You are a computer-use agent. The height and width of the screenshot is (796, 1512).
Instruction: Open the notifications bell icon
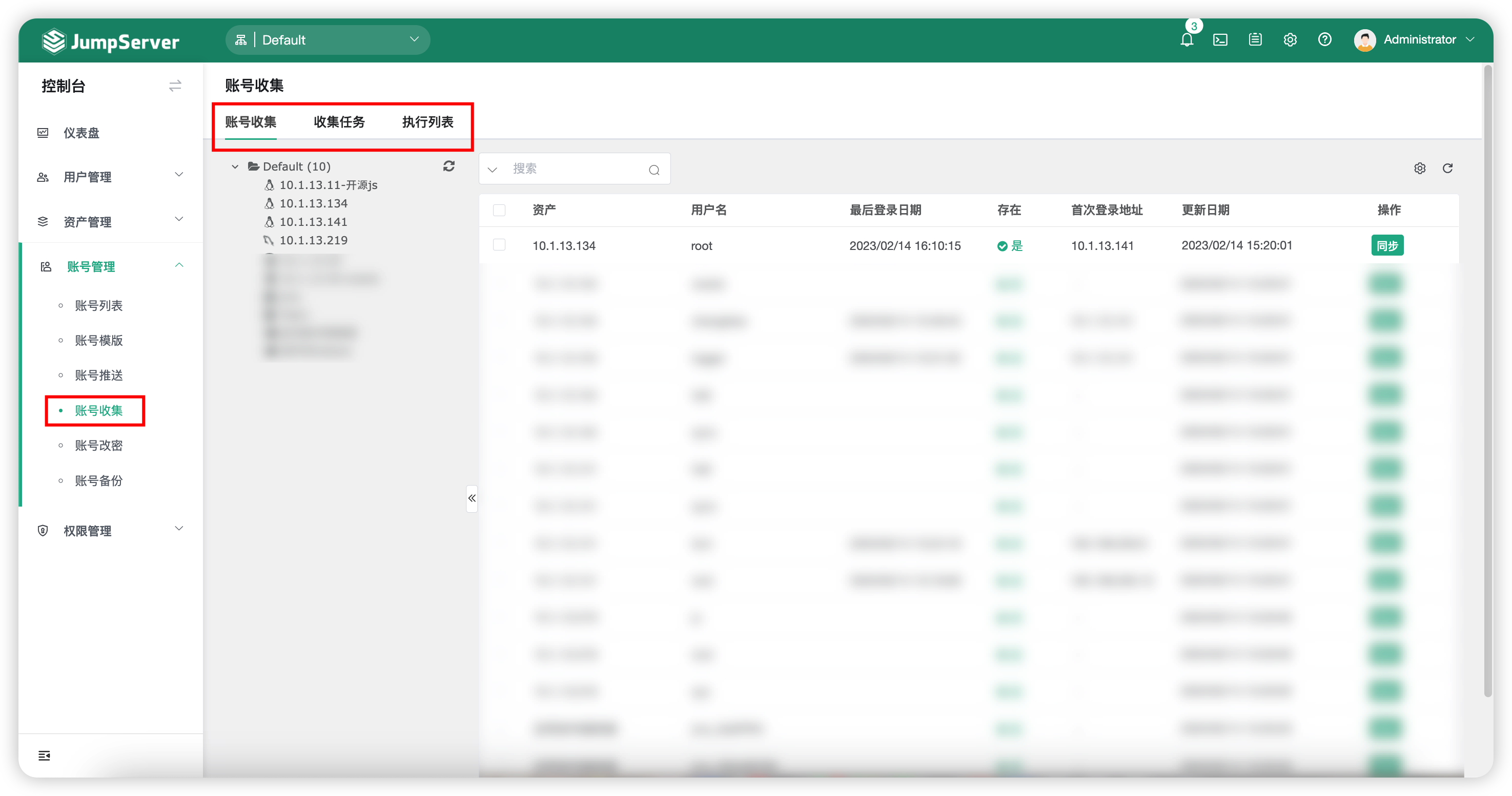(1186, 40)
